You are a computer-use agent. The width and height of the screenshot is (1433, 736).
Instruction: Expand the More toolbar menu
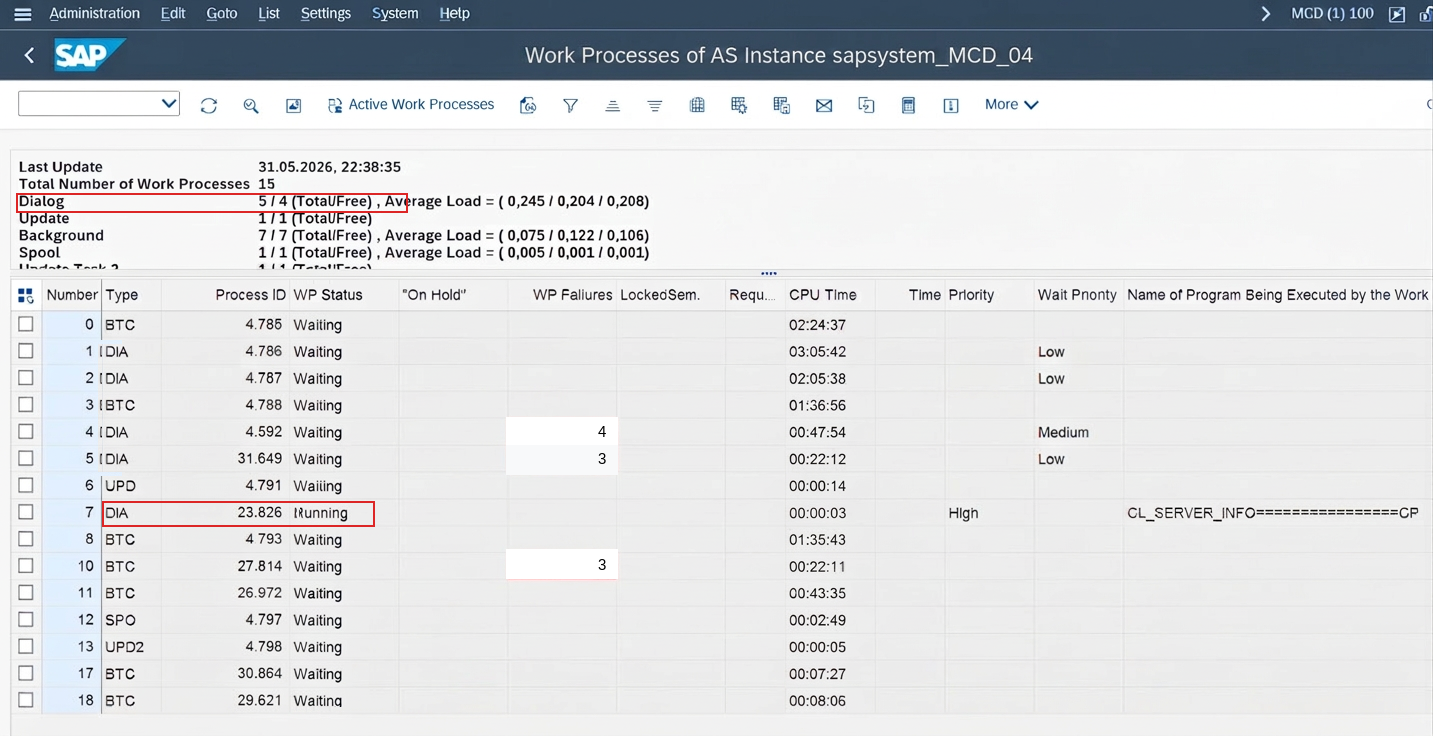[1011, 105]
